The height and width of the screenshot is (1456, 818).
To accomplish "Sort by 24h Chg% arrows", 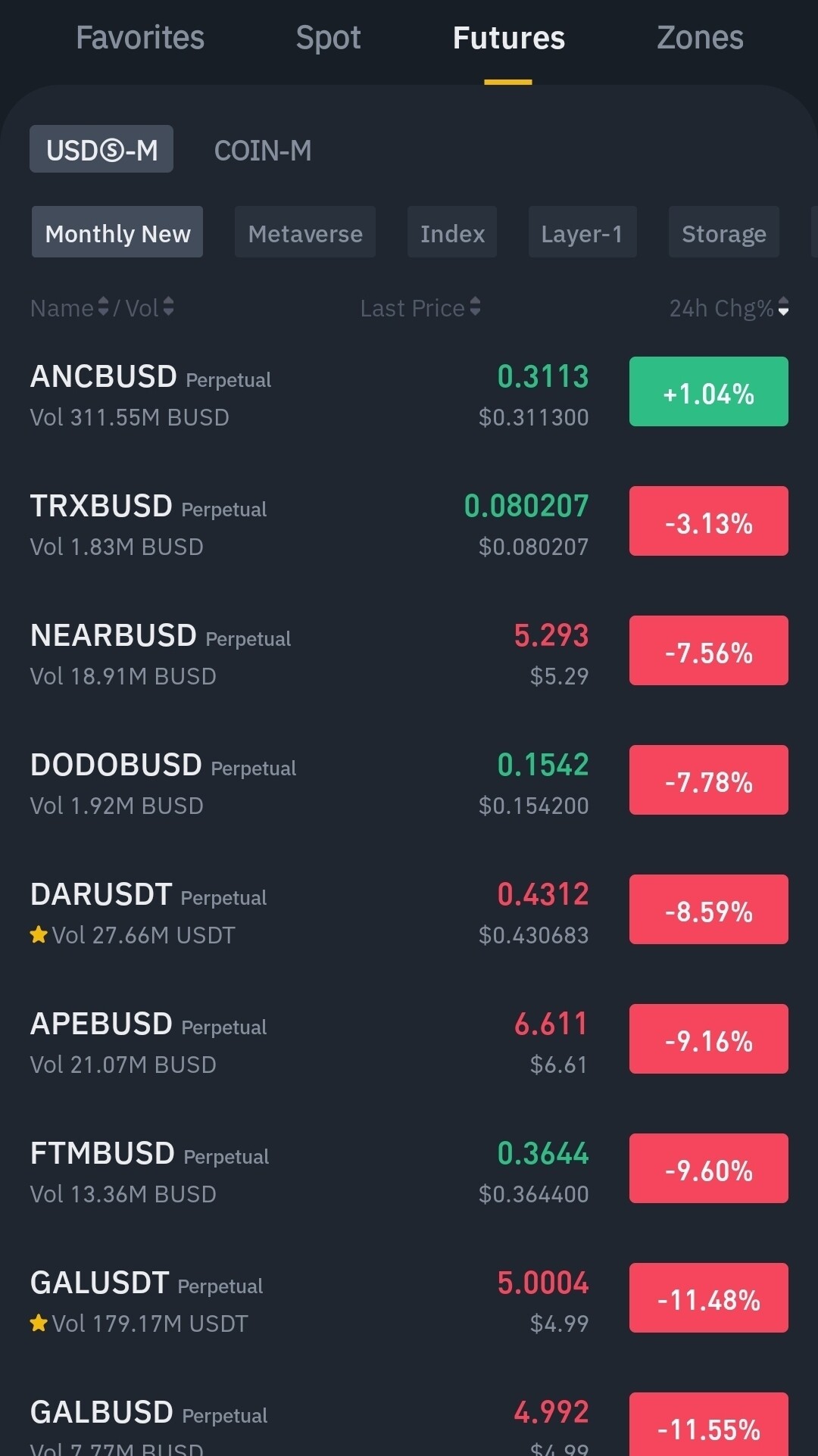I will click(x=783, y=307).
